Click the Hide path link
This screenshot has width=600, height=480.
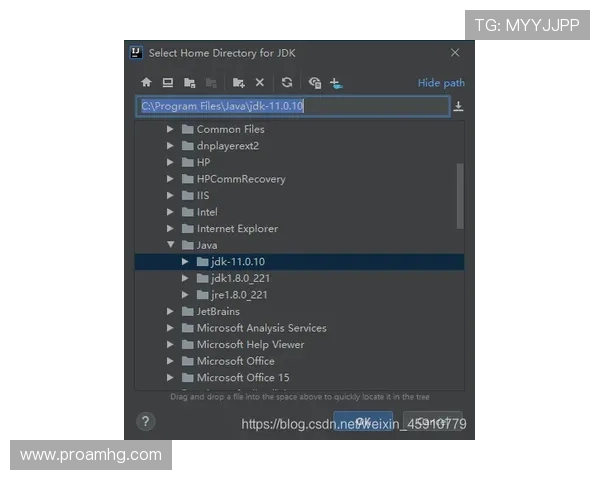(x=441, y=83)
